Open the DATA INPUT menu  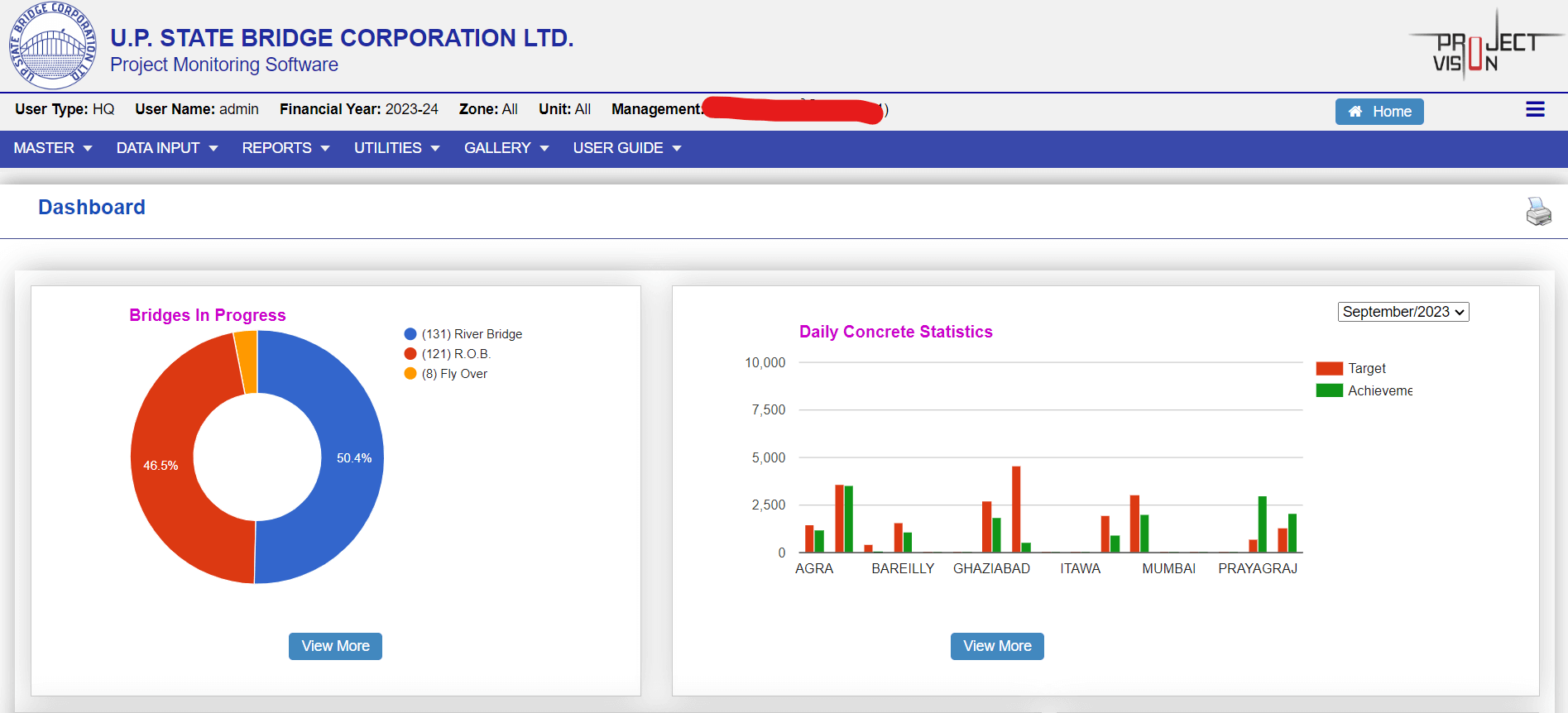(x=167, y=148)
